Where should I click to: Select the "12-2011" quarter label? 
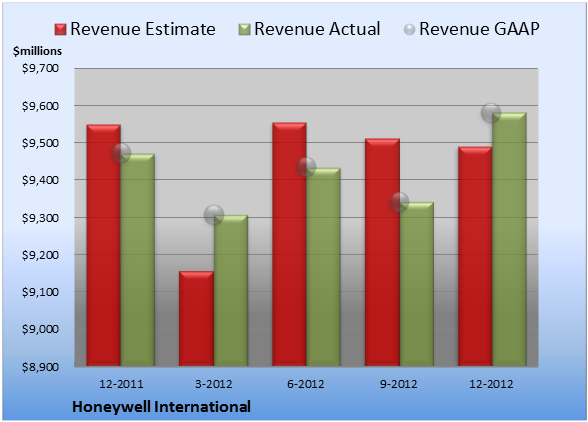tap(121, 384)
